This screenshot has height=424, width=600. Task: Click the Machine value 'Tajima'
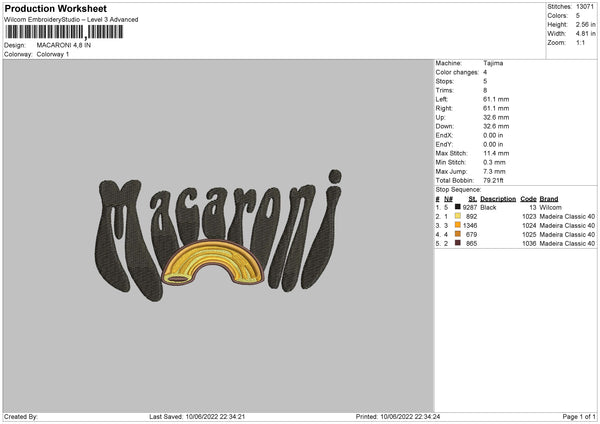(x=493, y=63)
